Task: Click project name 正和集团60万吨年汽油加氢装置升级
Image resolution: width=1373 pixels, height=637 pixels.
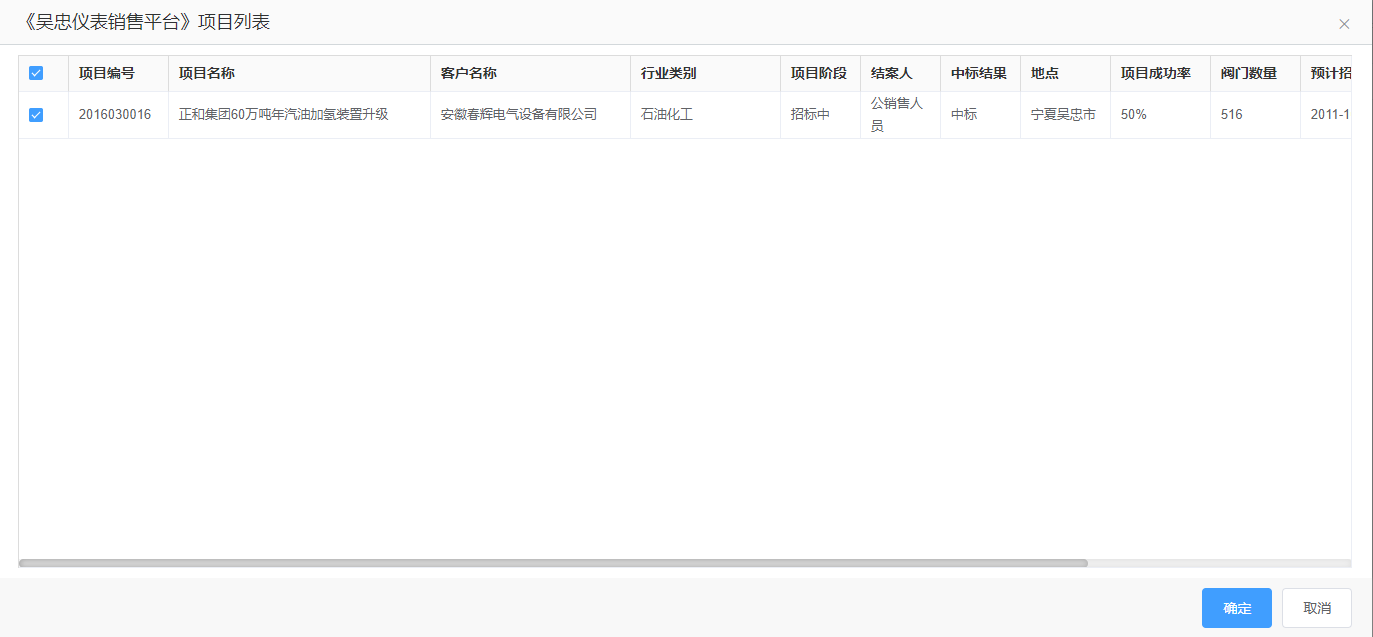Action: pyautogui.click(x=283, y=115)
